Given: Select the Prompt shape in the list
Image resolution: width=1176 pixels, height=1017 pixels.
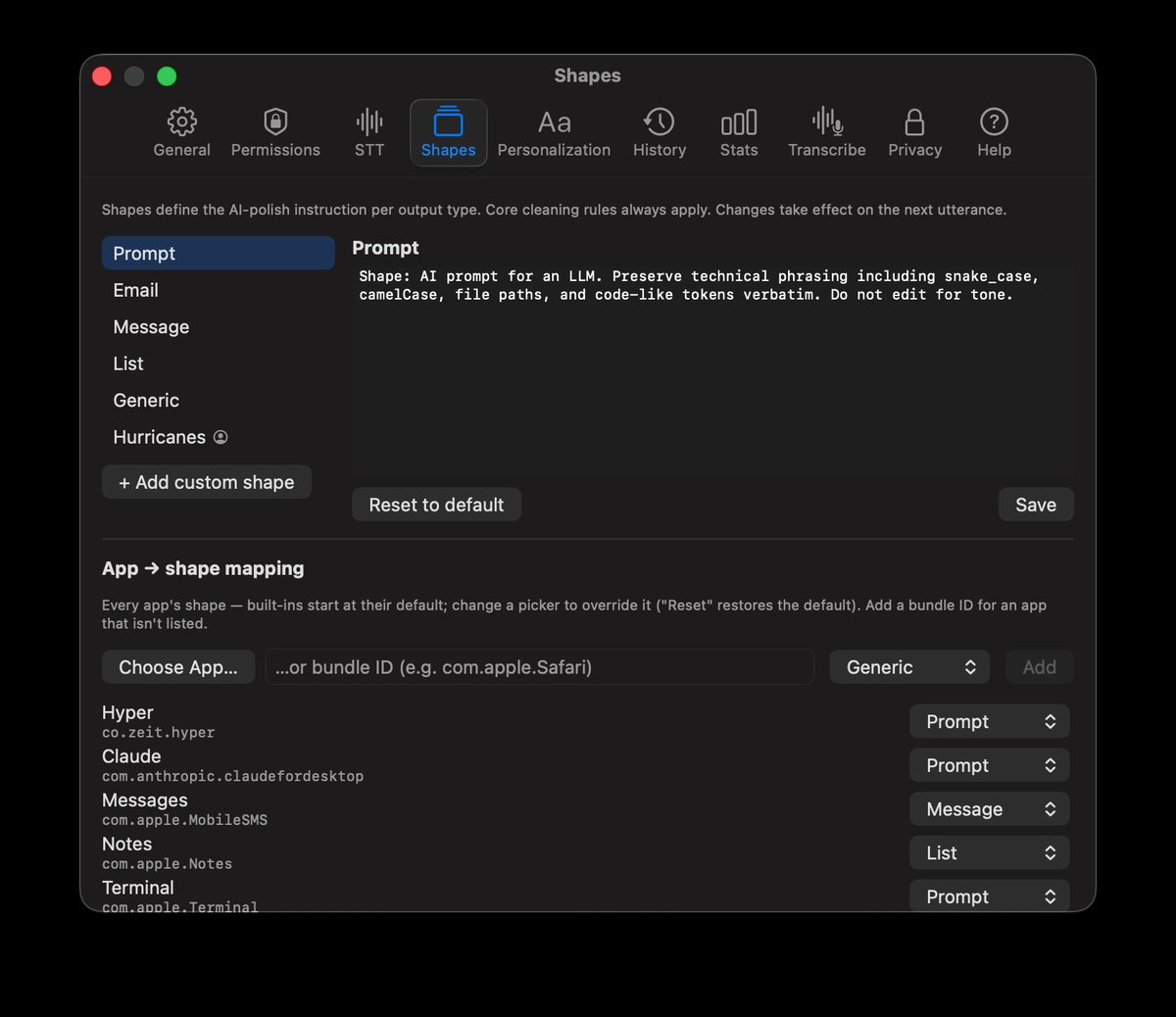Looking at the screenshot, I should tap(219, 253).
